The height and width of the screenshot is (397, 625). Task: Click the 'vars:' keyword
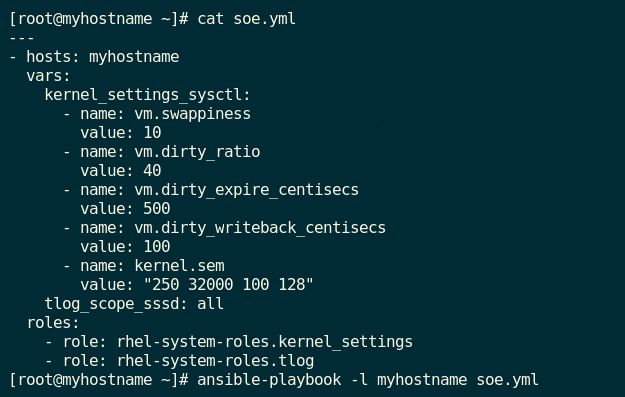[x=48, y=76]
